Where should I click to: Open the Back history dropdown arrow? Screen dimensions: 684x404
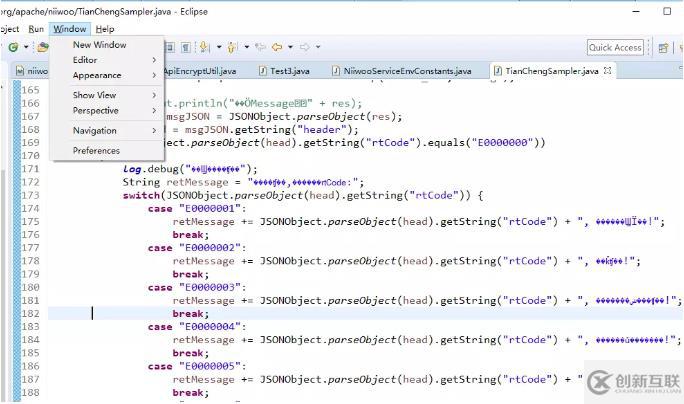point(290,47)
